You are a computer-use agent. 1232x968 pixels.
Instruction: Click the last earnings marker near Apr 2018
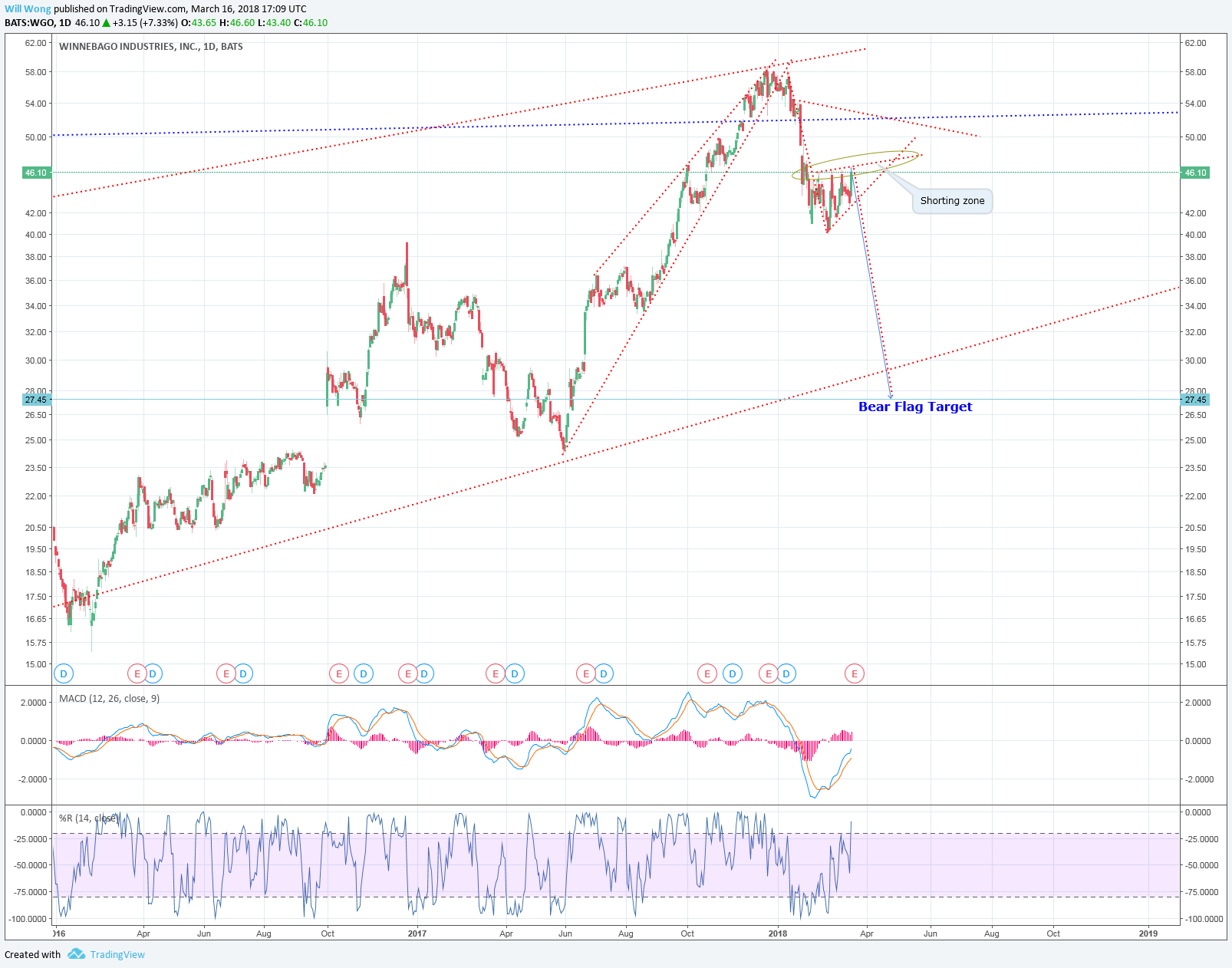pos(855,674)
